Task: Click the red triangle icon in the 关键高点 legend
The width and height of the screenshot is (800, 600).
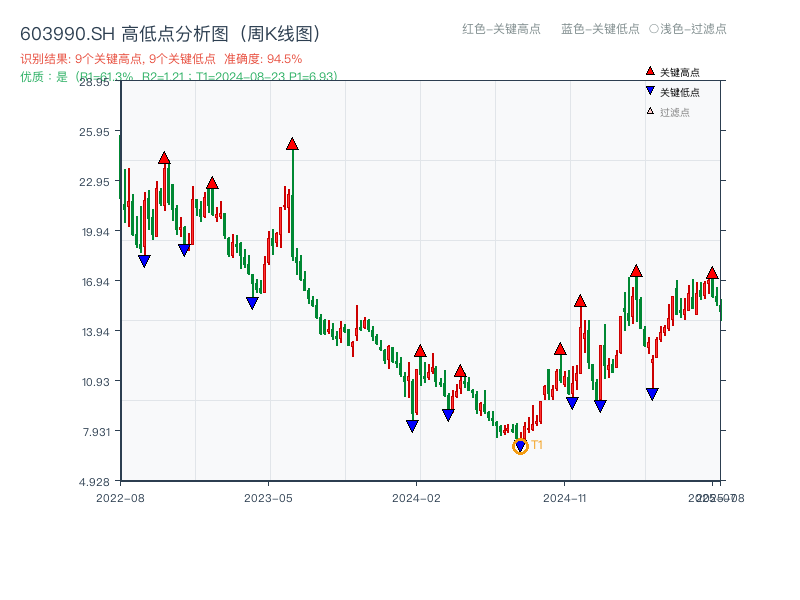Action: [650, 71]
